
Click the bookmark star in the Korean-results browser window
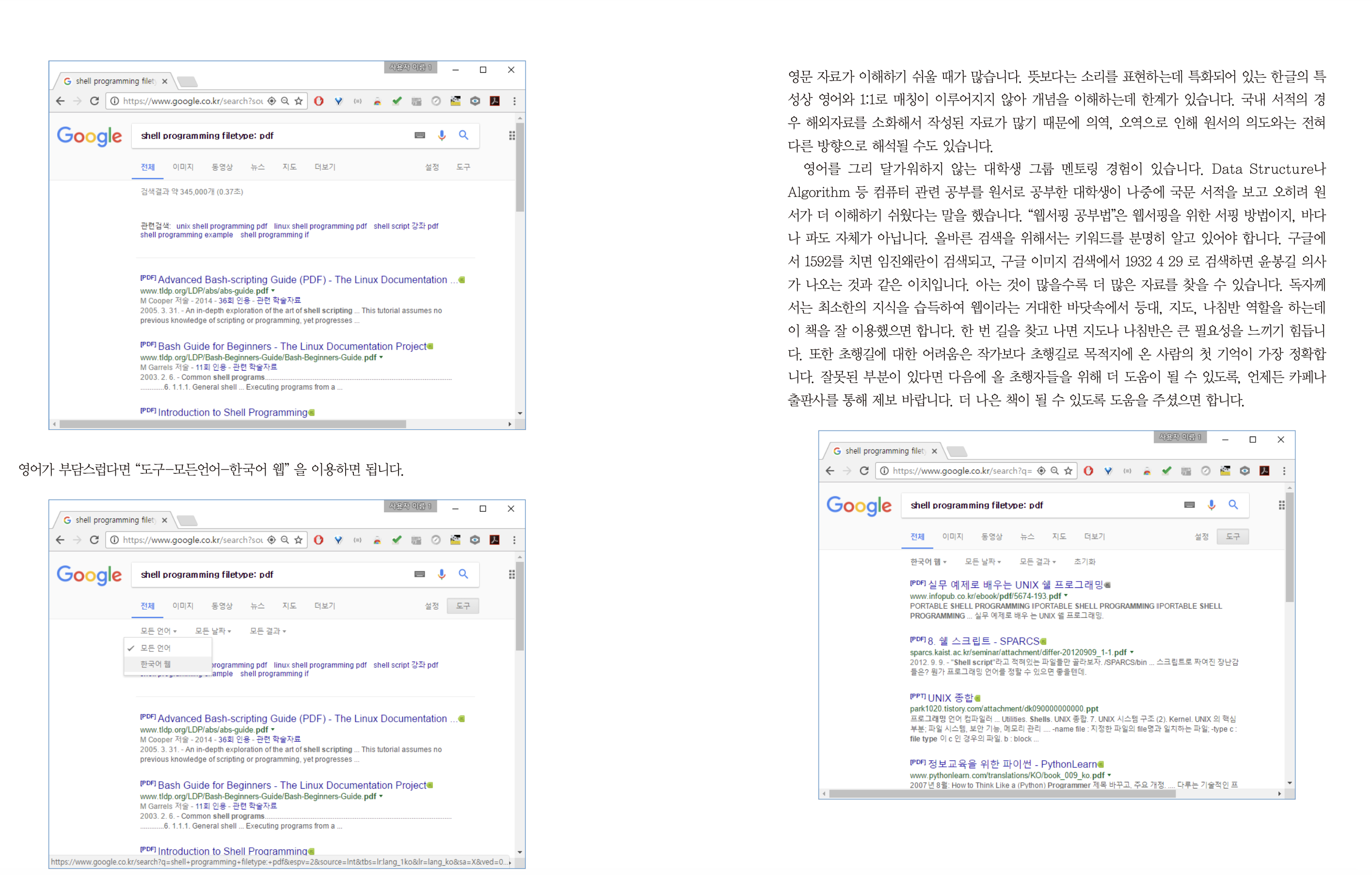[x=1069, y=471]
